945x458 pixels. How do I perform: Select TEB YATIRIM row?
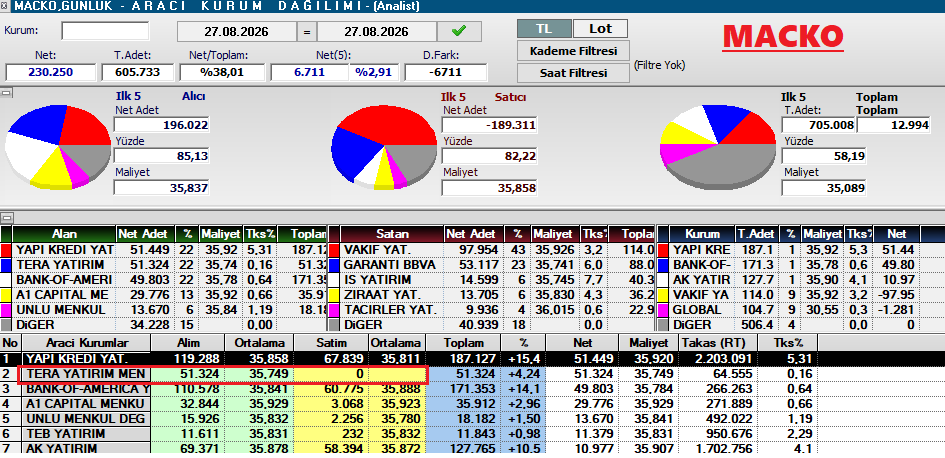[x=472, y=434]
